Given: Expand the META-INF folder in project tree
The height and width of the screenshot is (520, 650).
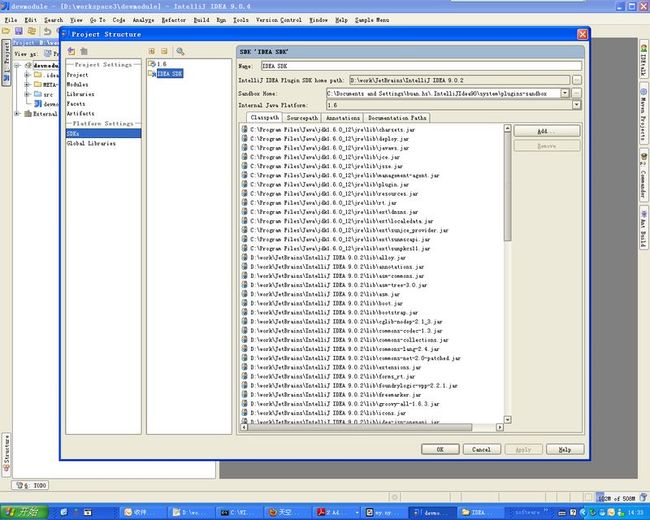Looking at the screenshot, I should 27,85.
